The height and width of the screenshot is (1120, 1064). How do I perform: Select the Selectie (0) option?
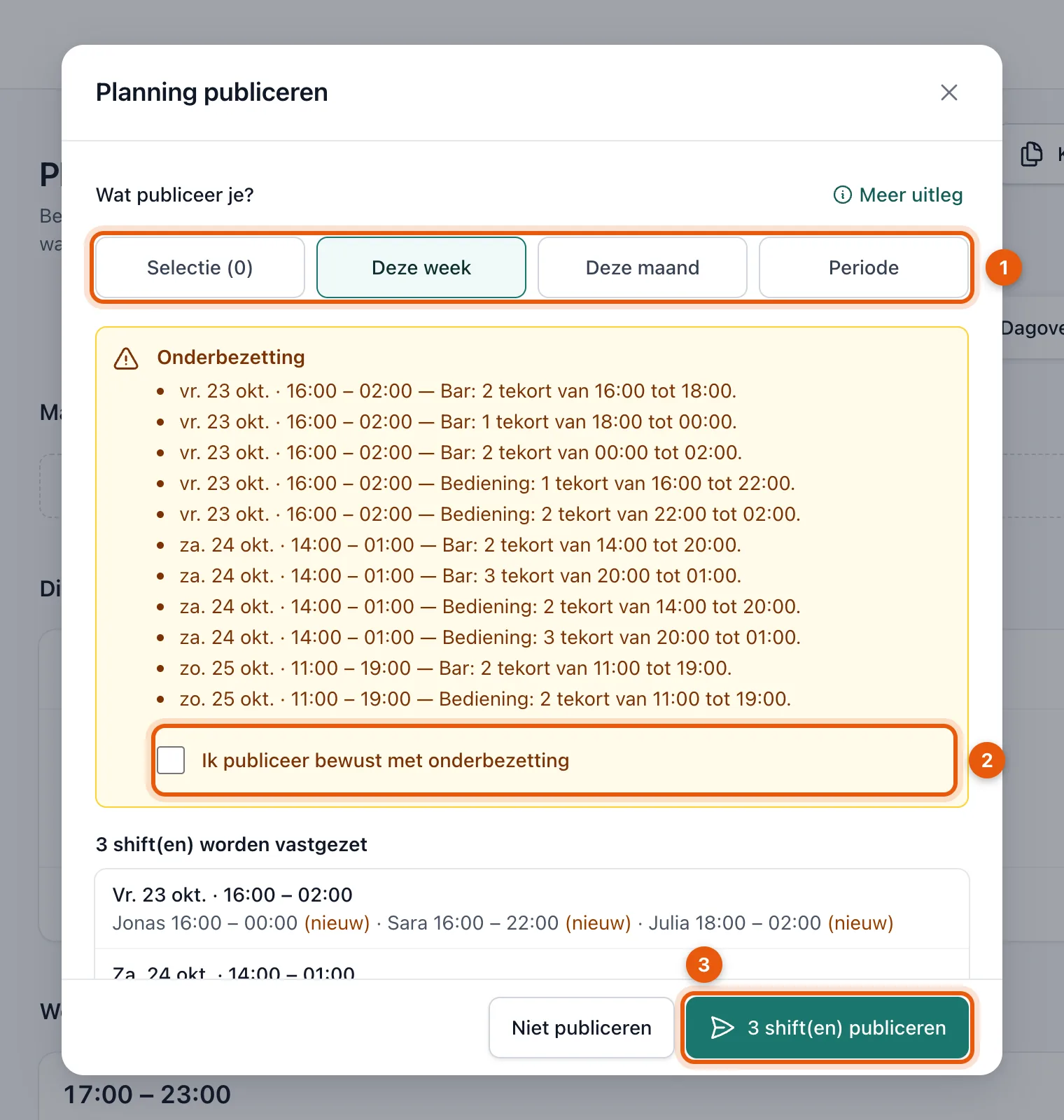point(200,267)
